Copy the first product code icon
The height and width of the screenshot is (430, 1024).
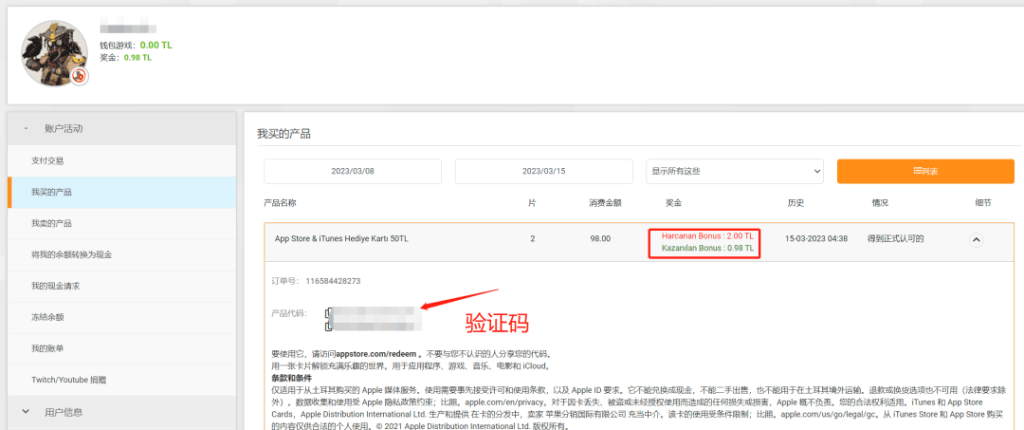point(328,312)
